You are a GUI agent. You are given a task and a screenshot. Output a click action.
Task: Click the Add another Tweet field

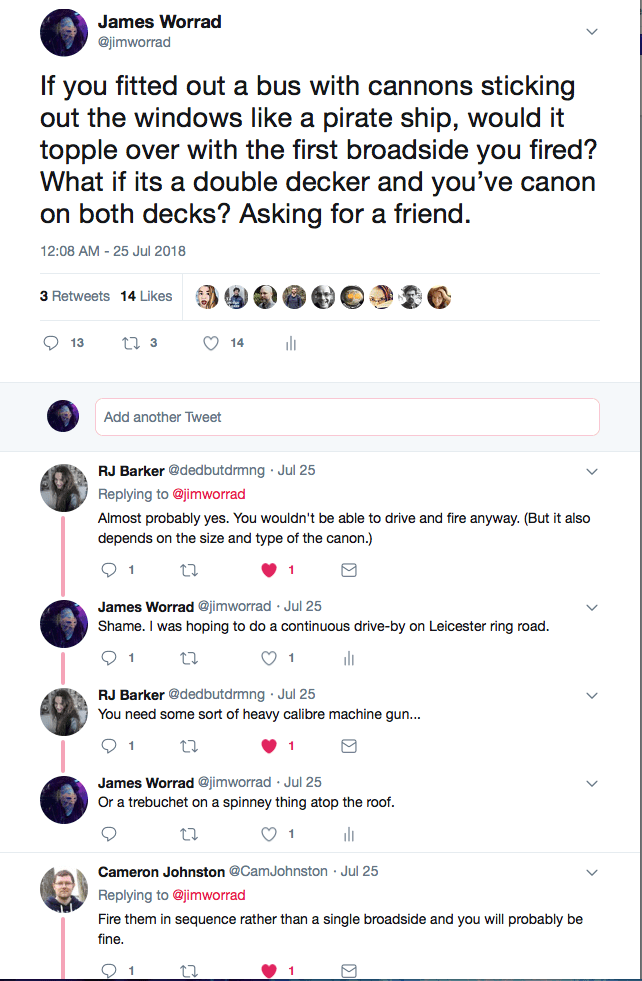pyautogui.click(x=347, y=416)
